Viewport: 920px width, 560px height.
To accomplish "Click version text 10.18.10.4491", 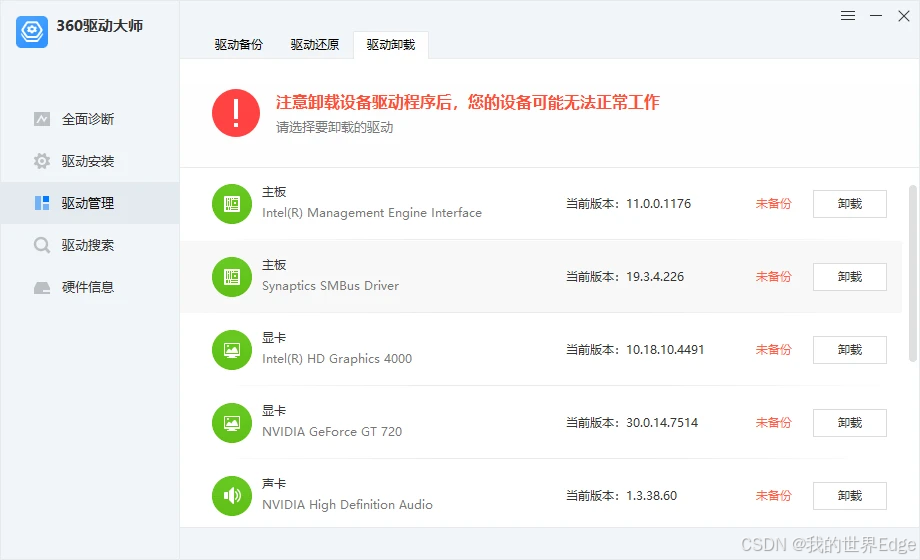I will point(665,350).
